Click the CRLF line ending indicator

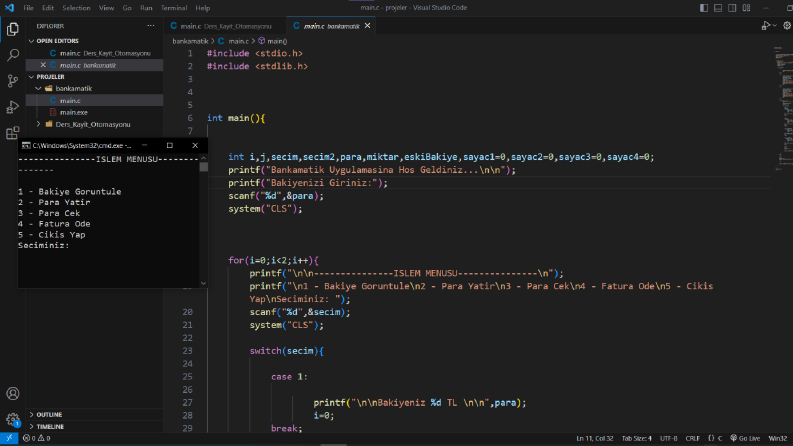[x=692, y=438]
